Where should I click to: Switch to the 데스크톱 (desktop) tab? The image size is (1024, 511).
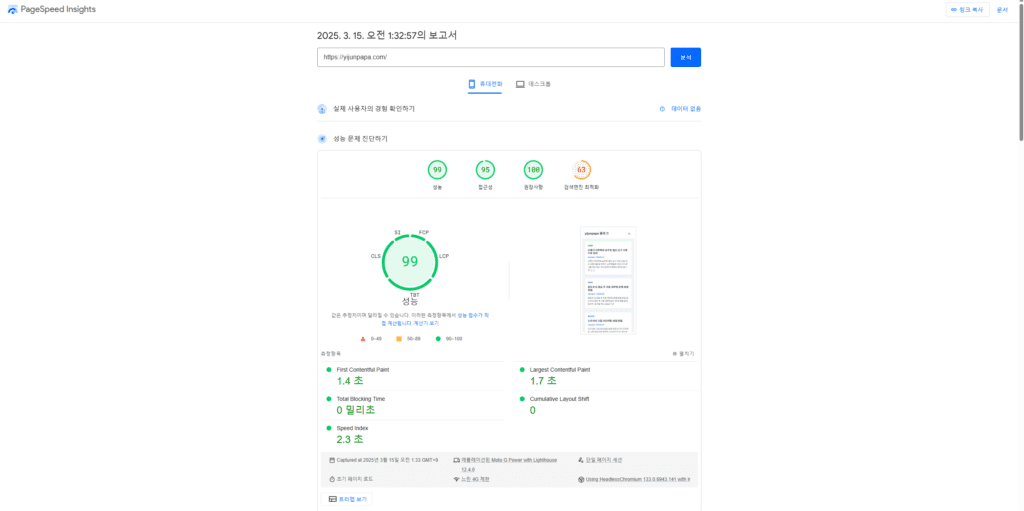click(x=533, y=84)
